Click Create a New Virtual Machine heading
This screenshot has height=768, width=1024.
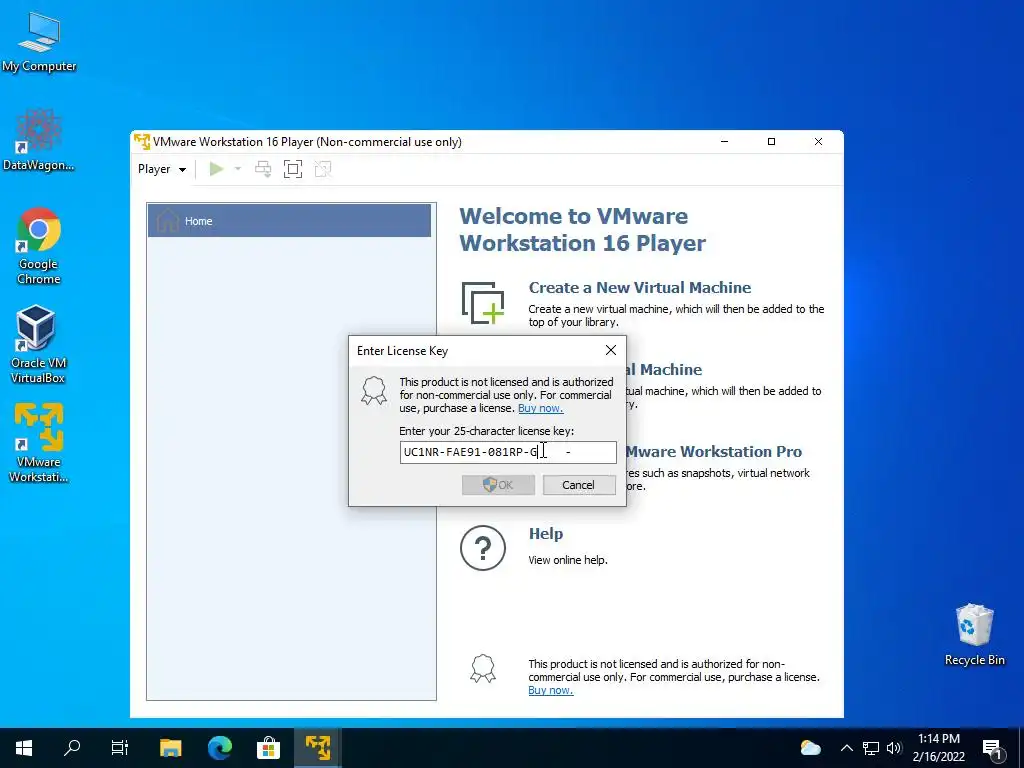[639, 287]
